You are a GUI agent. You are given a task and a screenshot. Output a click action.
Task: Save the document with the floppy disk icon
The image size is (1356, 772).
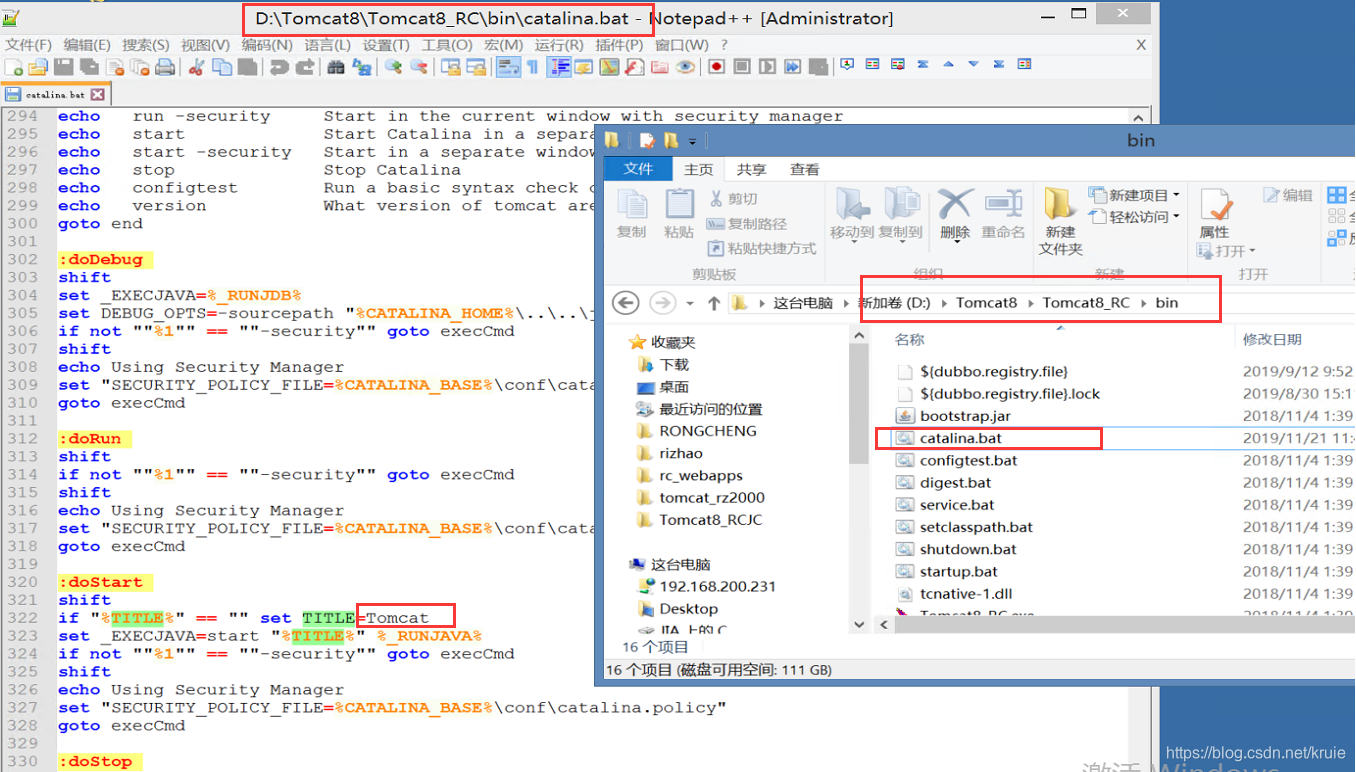click(x=63, y=67)
